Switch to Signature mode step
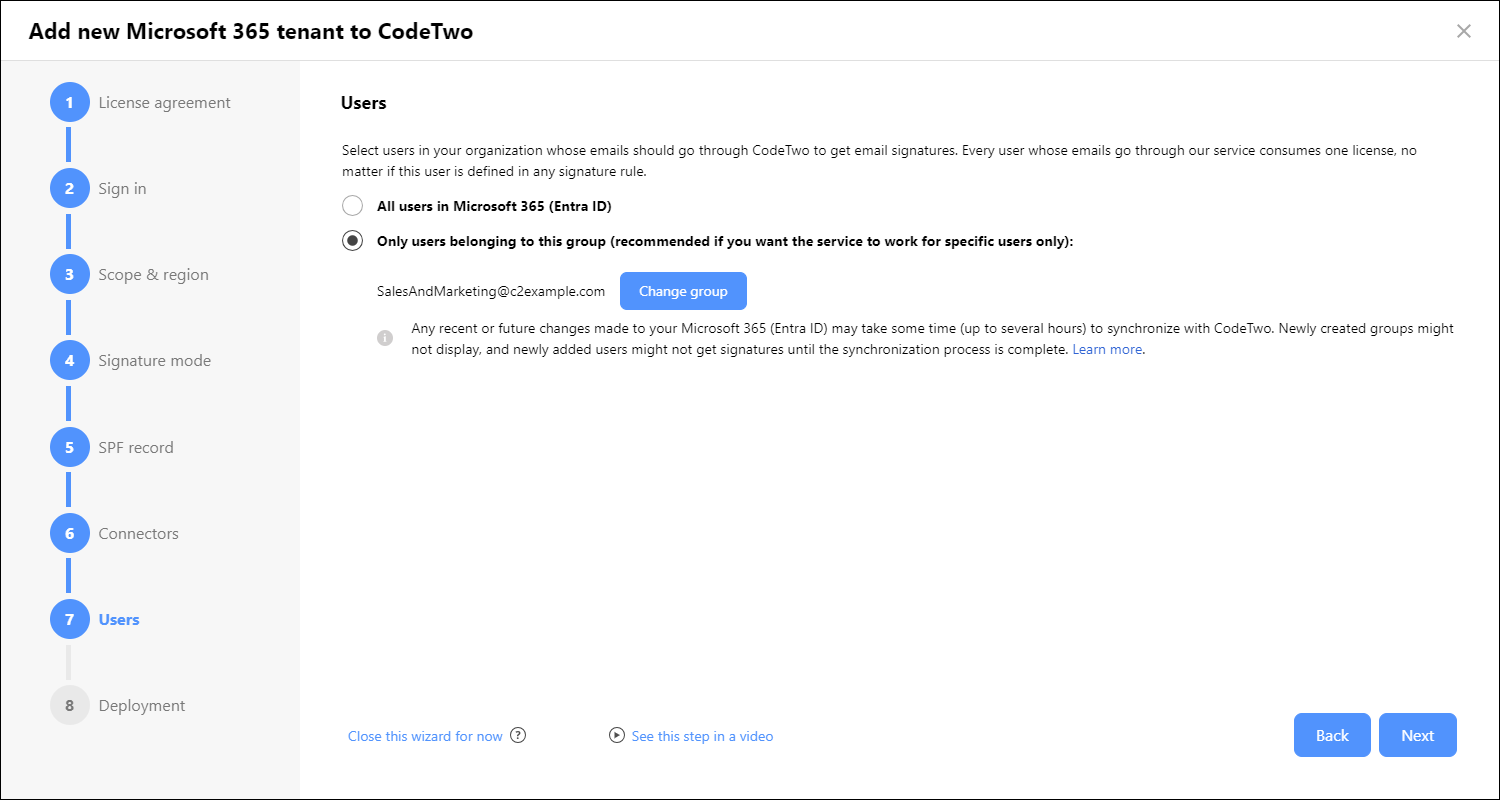 (x=154, y=361)
